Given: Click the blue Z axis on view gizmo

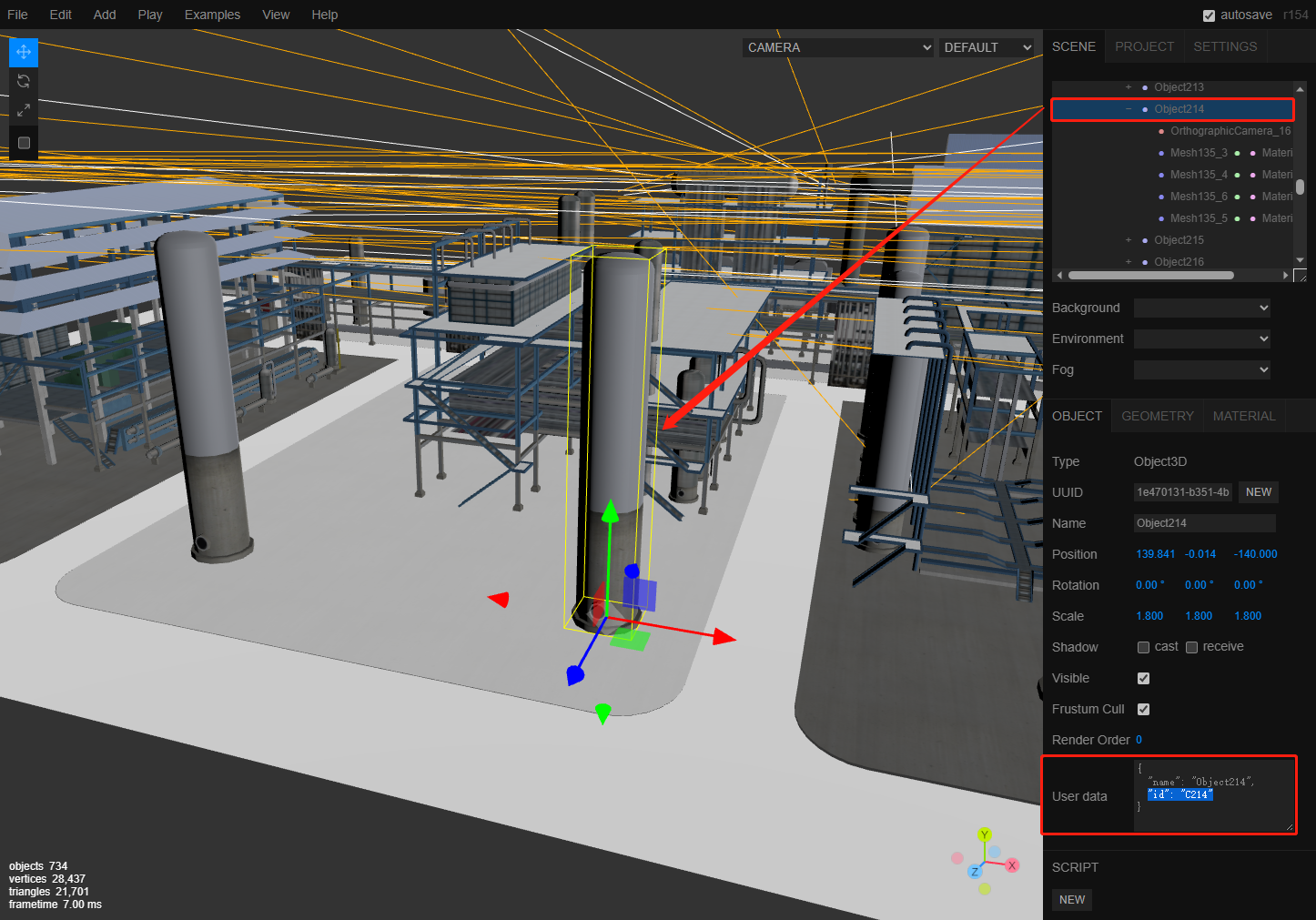Looking at the screenshot, I should (975, 872).
